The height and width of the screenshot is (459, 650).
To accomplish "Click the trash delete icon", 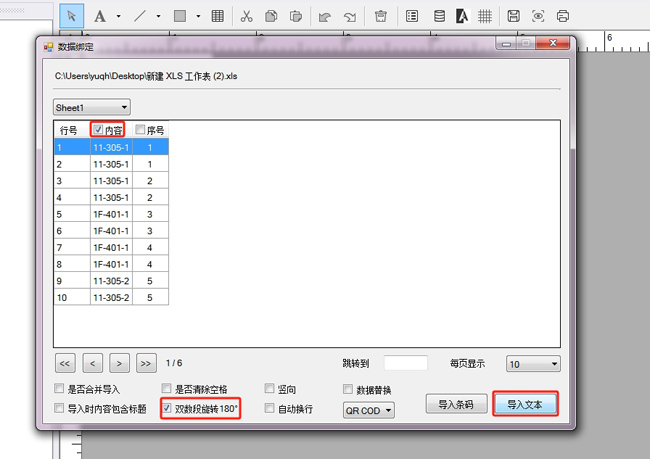I will 381,16.
